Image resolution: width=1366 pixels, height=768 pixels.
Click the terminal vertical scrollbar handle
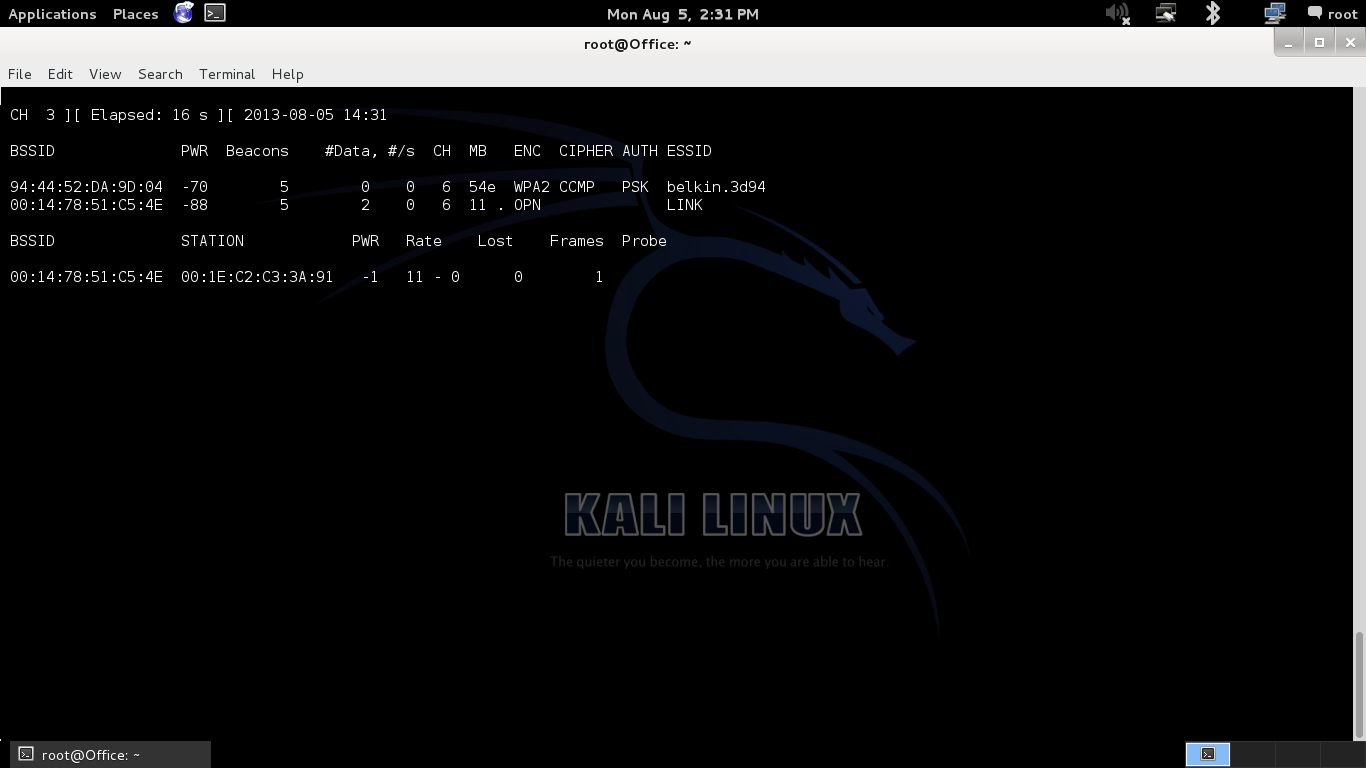click(x=1359, y=683)
